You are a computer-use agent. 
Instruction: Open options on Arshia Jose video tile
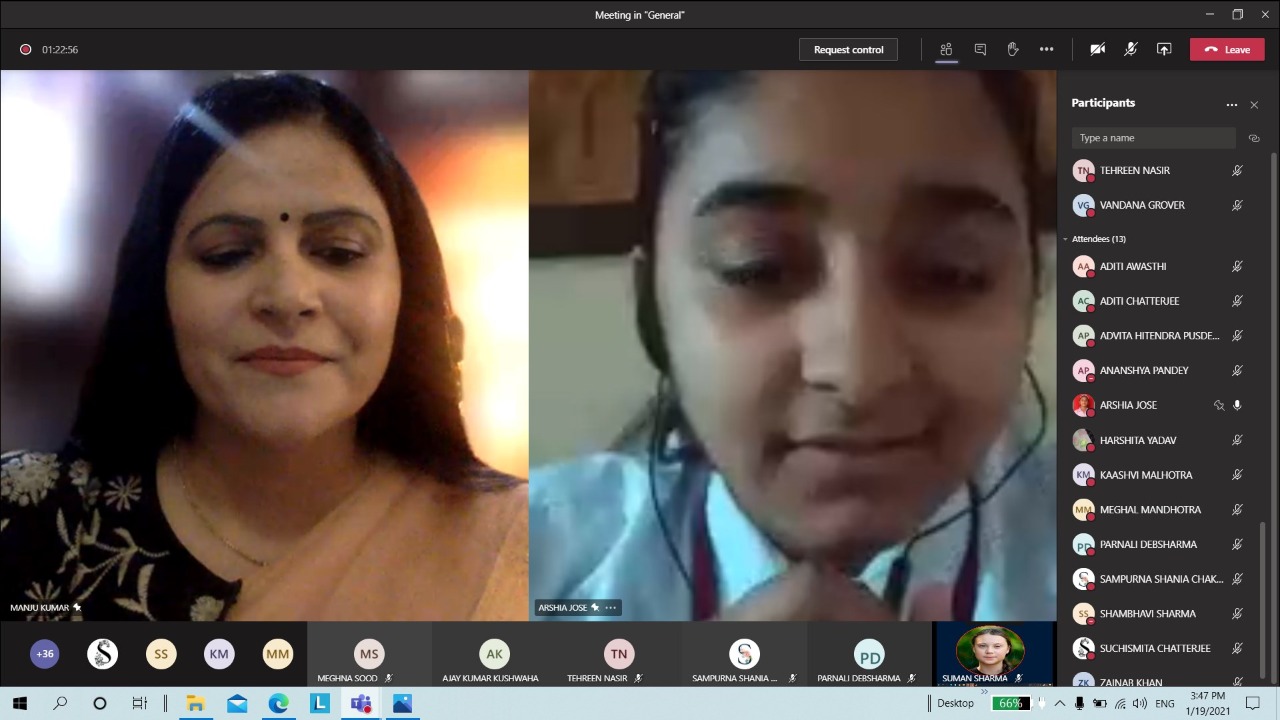[611, 607]
